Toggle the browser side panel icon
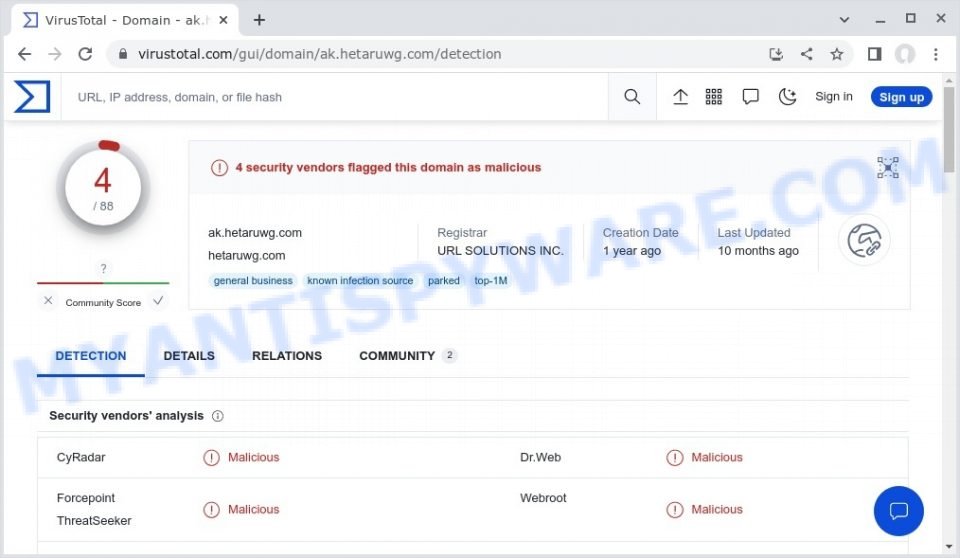 coord(874,54)
